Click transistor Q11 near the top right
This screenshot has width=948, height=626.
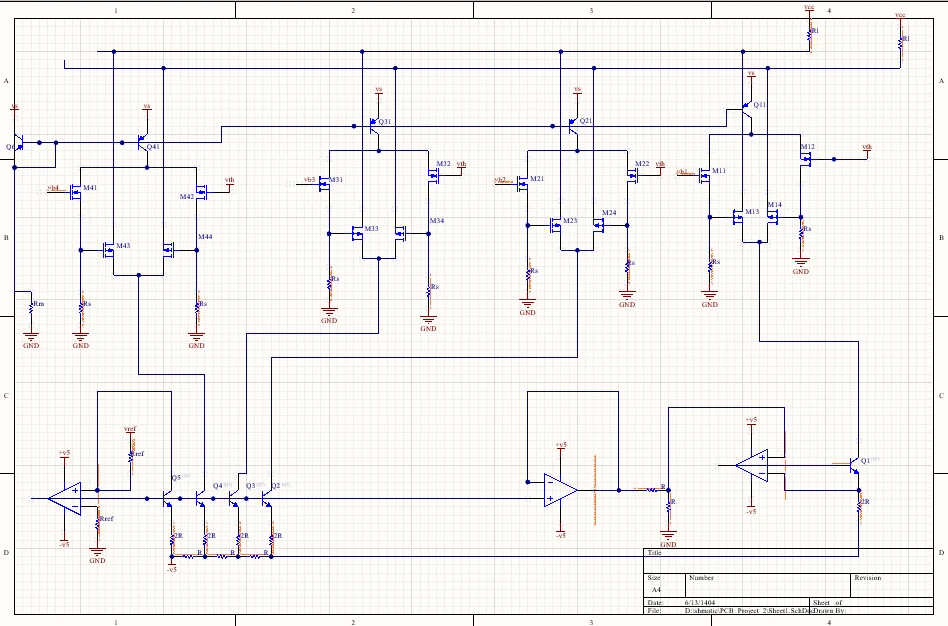point(747,106)
